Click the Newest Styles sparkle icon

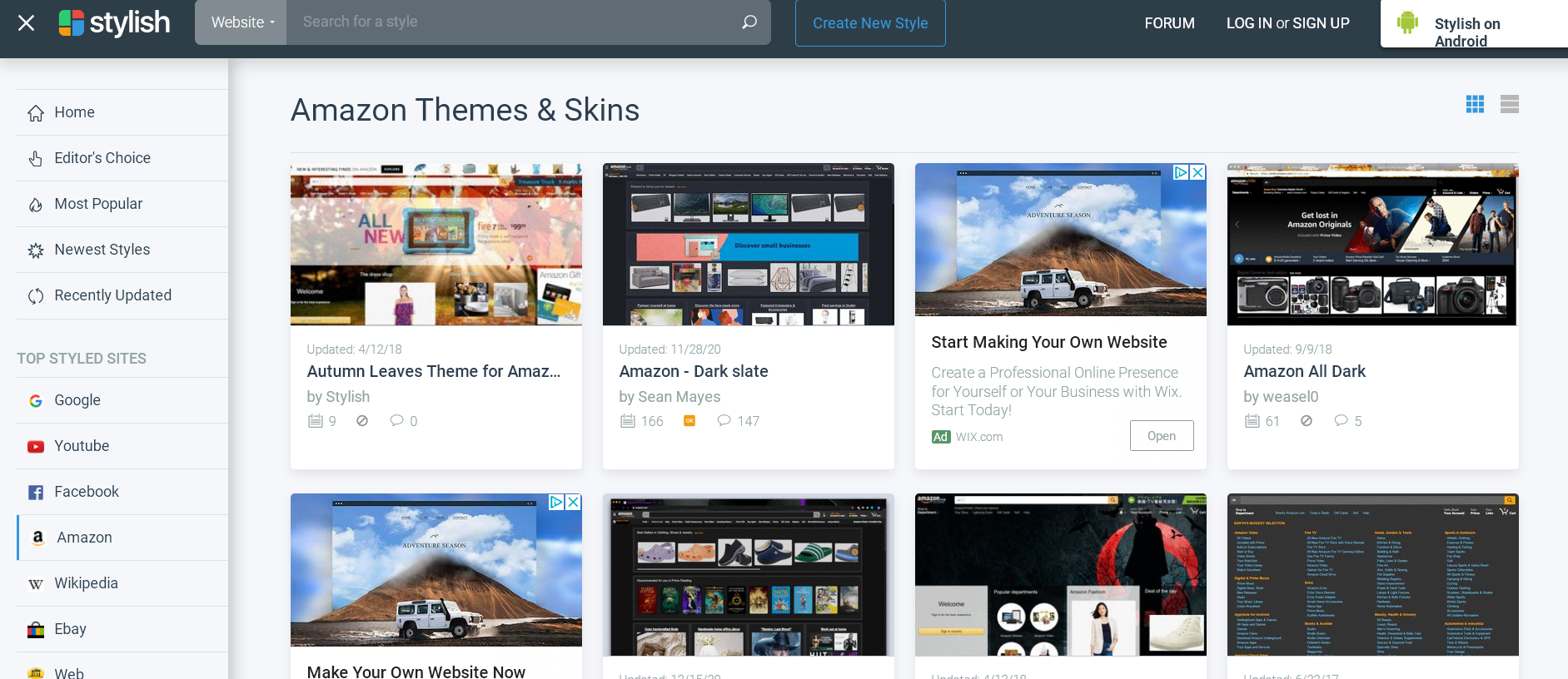coord(36,250)
